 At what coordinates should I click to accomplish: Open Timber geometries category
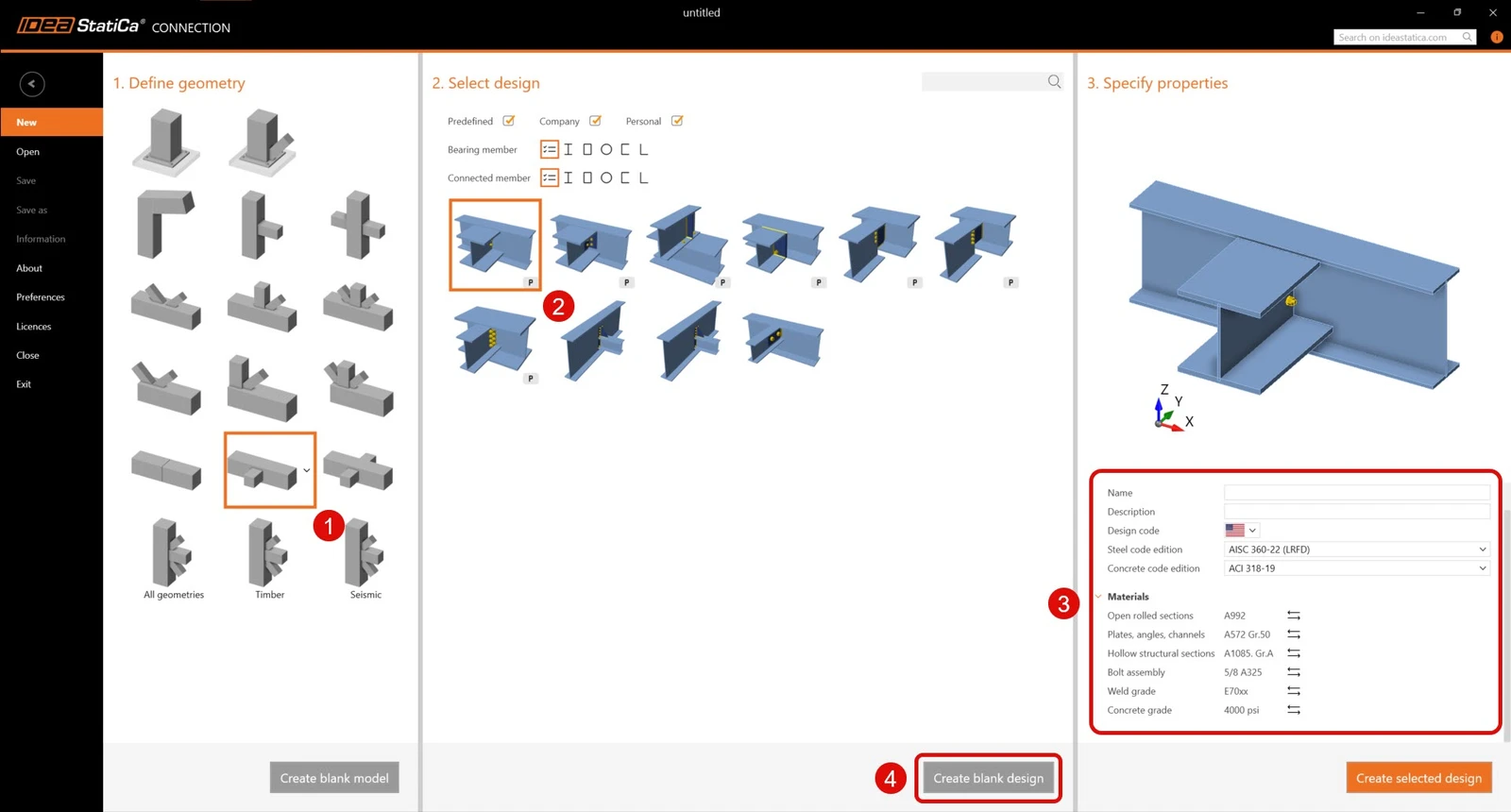tap(269, 559)
